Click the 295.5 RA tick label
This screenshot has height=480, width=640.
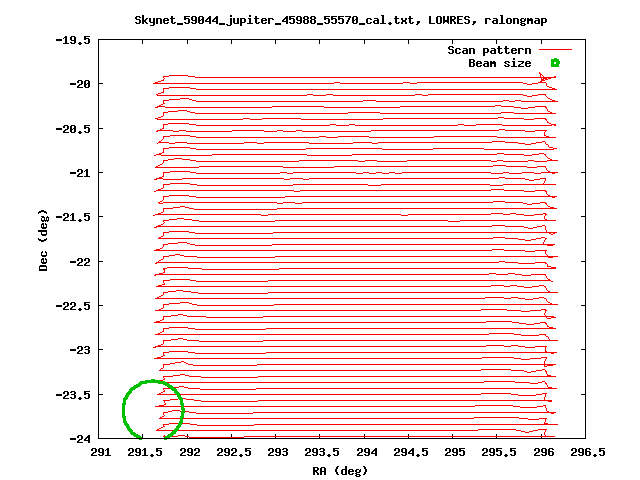click(499, 452)
